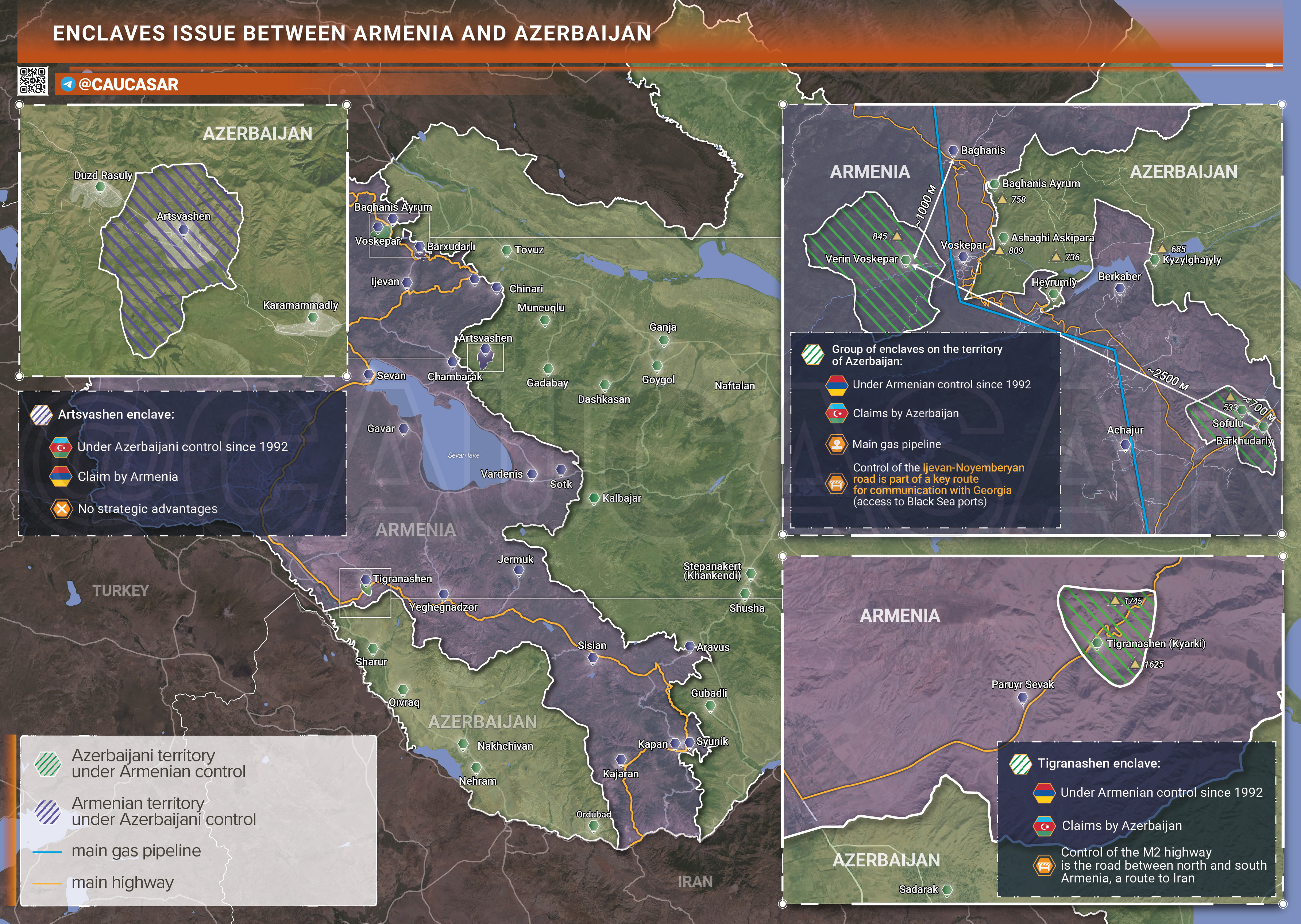The image size is (1301, 924).
Task: Click the Main gas pipeline orange icon
Action: tap(836, 444)
